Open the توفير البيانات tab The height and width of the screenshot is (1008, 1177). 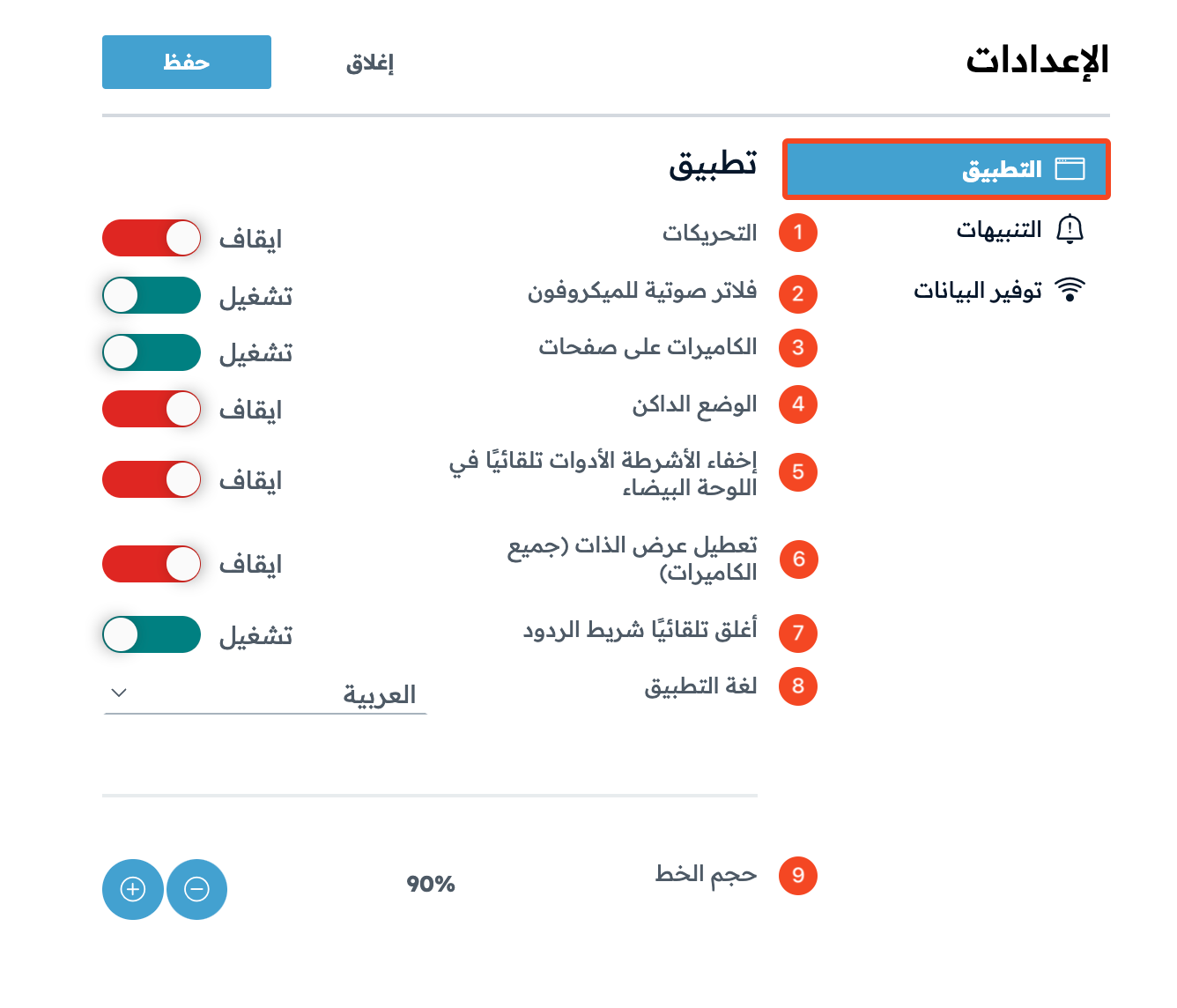pos(999,290)
